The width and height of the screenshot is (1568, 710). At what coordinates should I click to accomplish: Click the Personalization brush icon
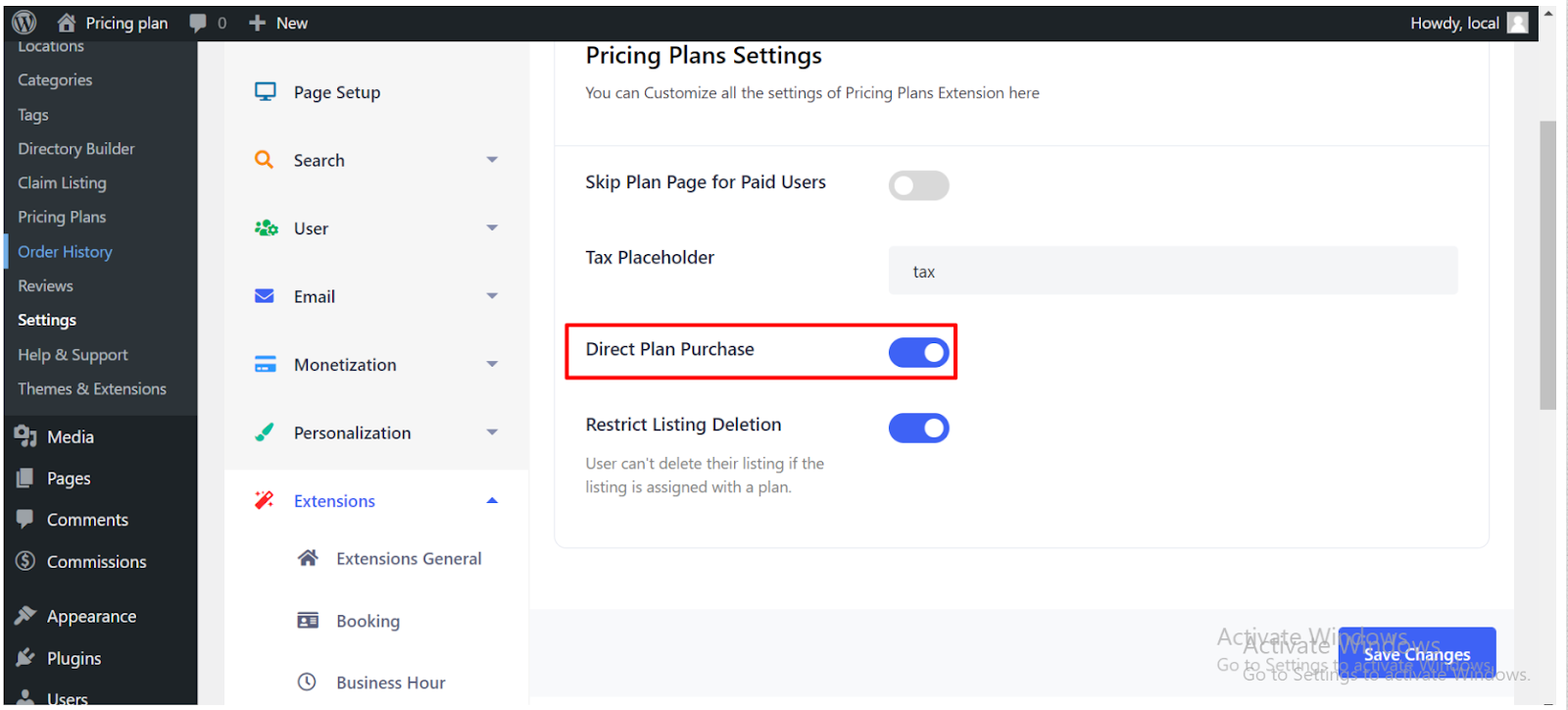click(x=265, y=432)
